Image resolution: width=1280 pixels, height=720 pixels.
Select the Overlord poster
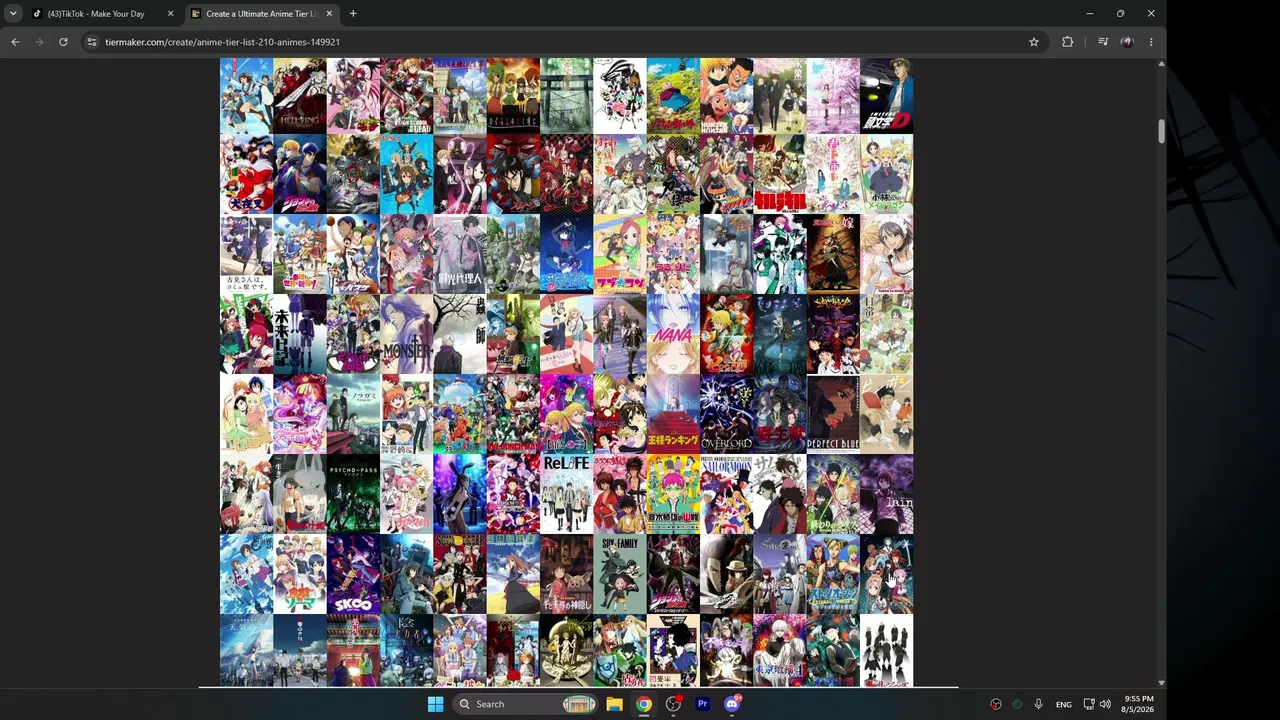pos(727,414)
